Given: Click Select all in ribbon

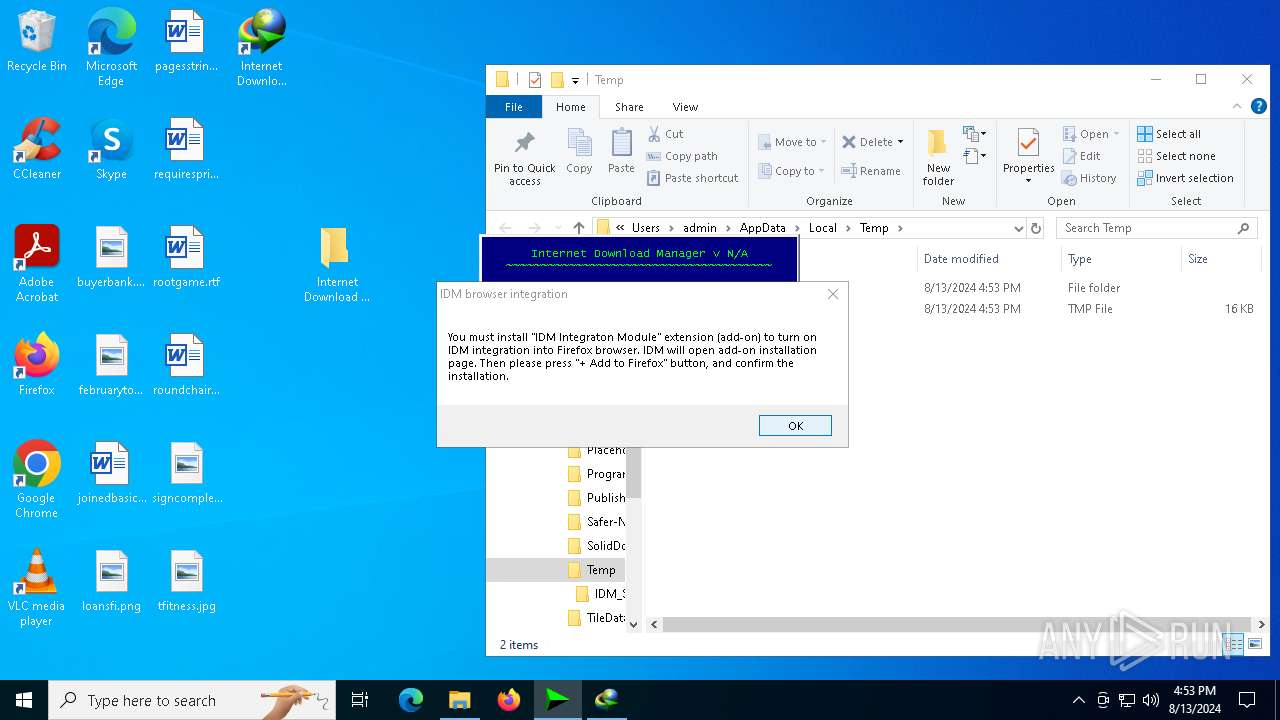Looking at the screenshot, I should point(1169,134).
